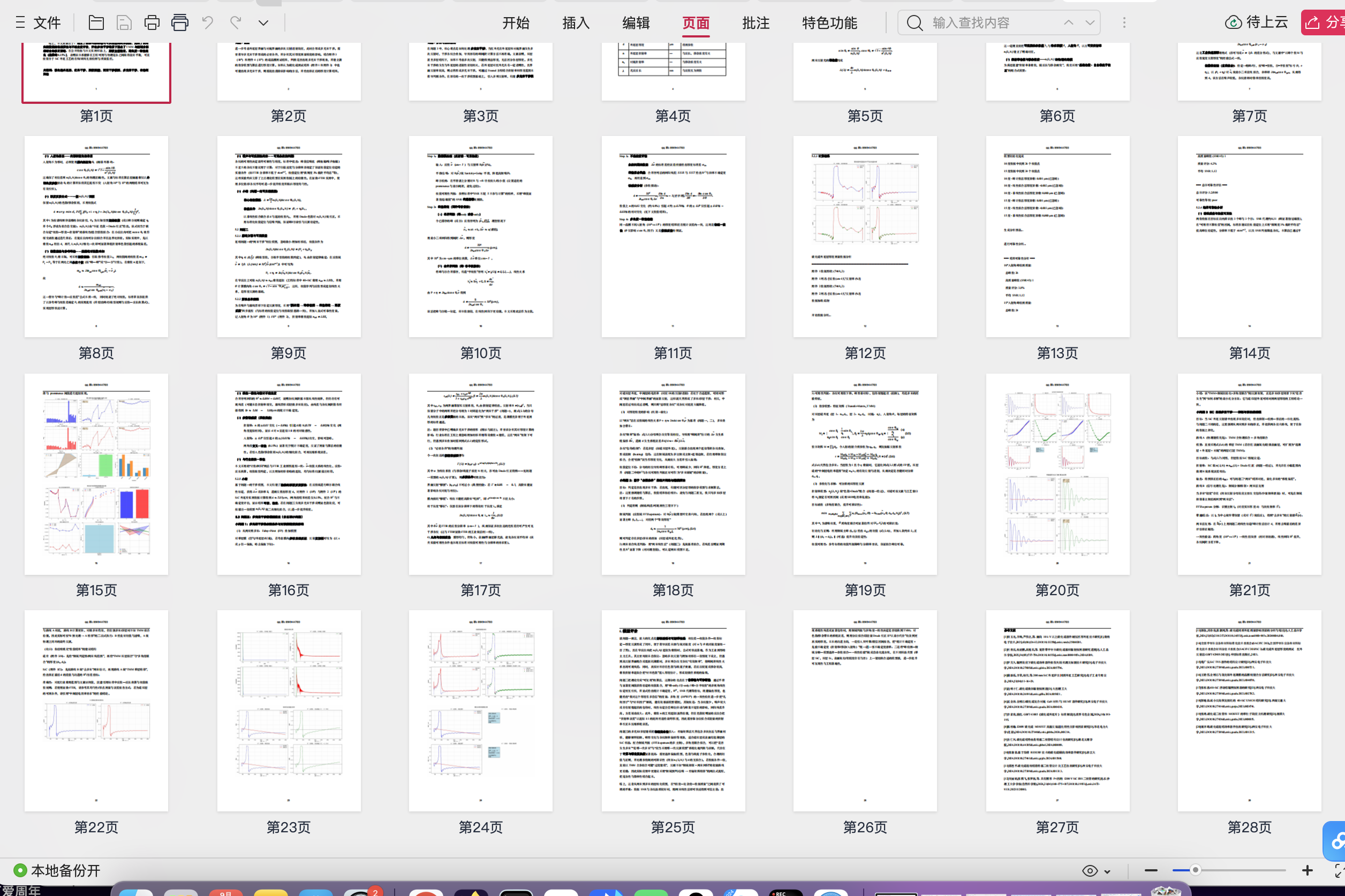Switch to the 插入 tab
The height and width of the screenshot is (896, 1345).
pyautogui.click(x=576, y=23)
